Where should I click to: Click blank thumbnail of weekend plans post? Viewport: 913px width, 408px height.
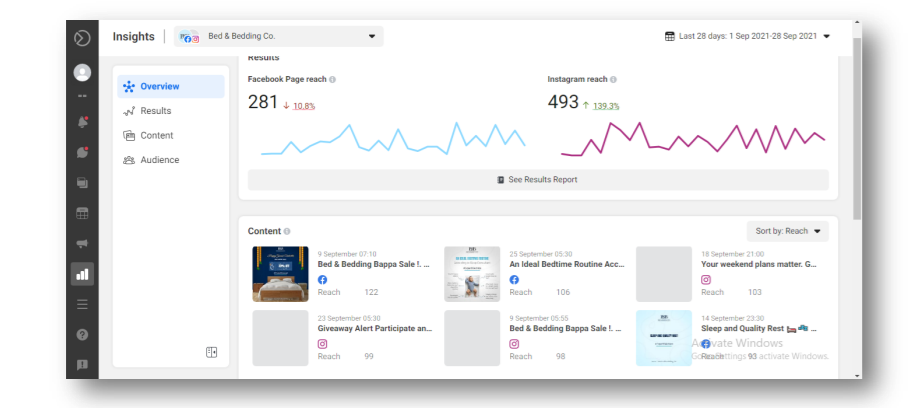point(664,274)
